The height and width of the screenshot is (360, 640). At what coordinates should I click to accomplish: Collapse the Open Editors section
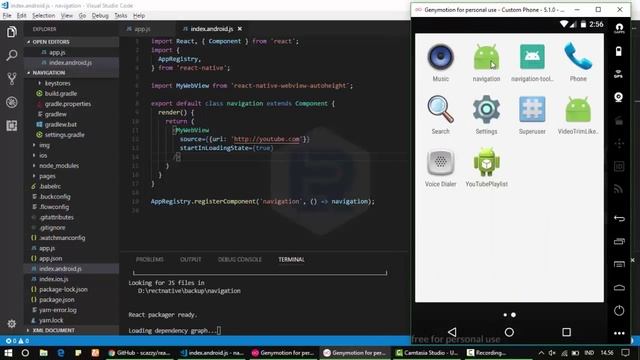click(x=51, y=42)
